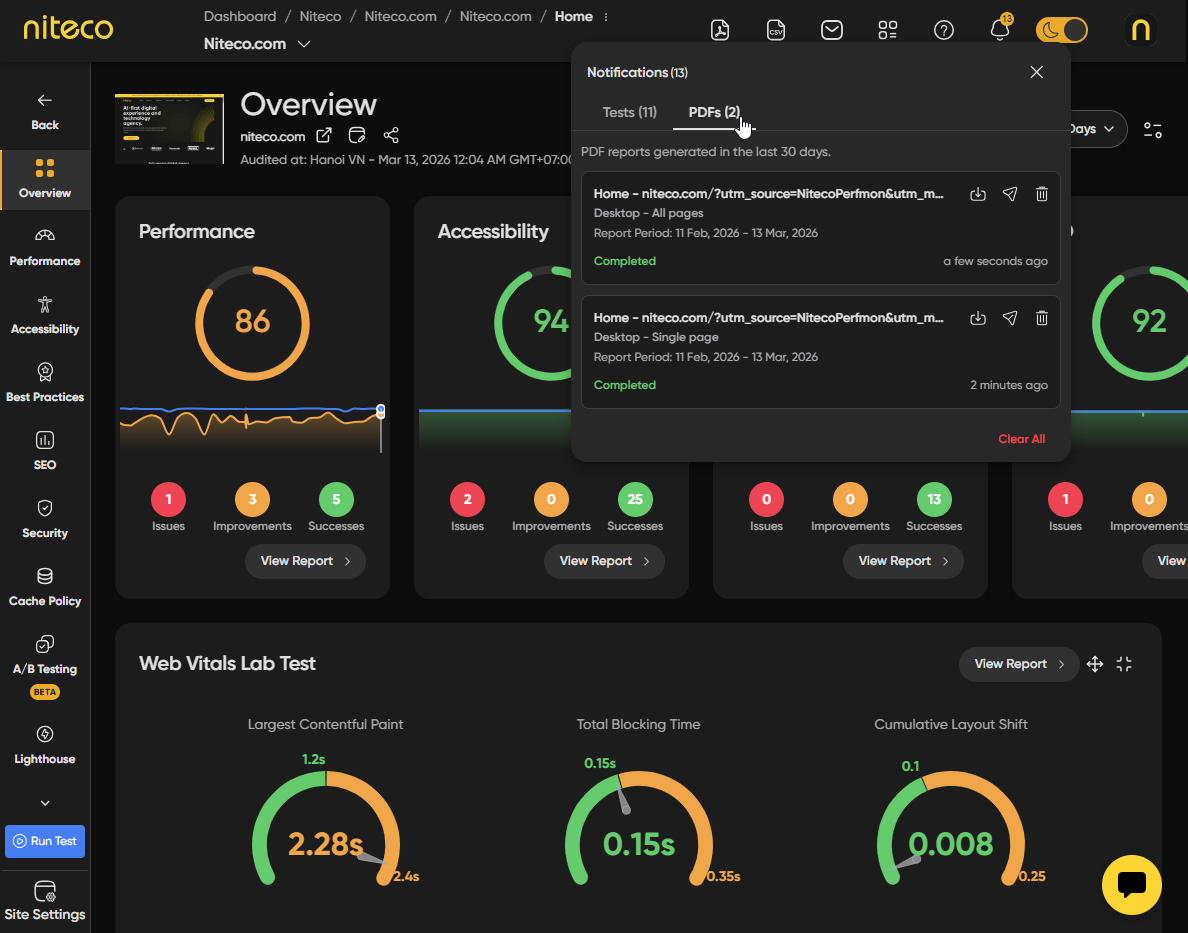Click the PDF export icon in header

click(720, 30)
